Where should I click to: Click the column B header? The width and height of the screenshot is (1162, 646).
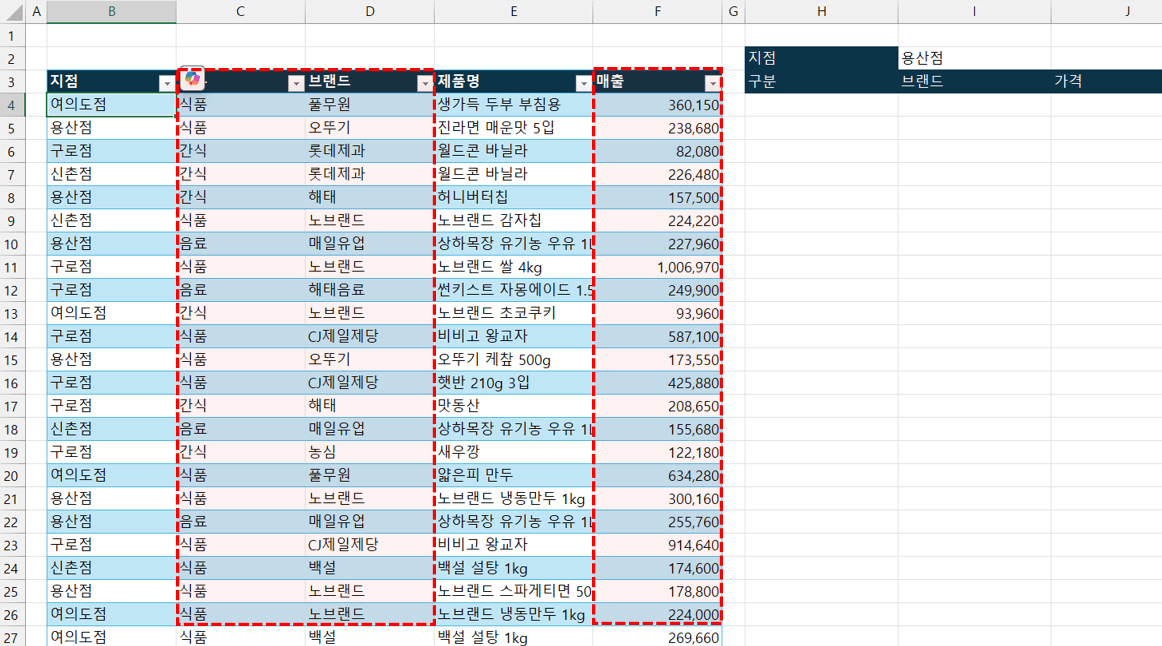tap(110, 11)
